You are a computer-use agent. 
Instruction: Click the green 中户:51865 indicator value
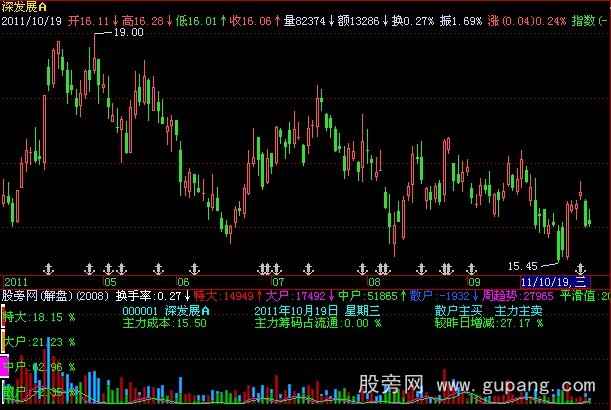coord(368,296)
